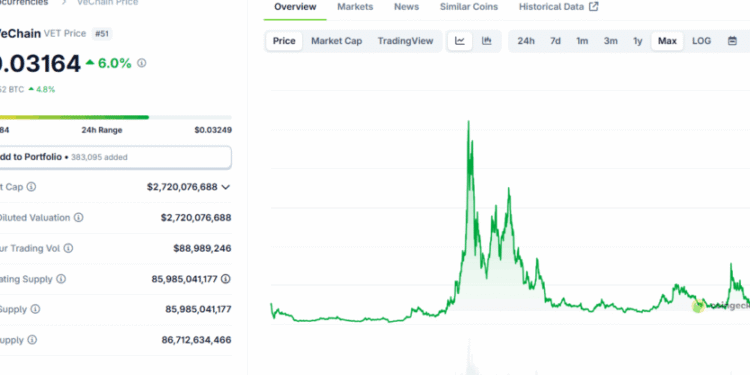Set chart range to 24h
Viewport: 750px width, 375px height.
click(526, 41)
